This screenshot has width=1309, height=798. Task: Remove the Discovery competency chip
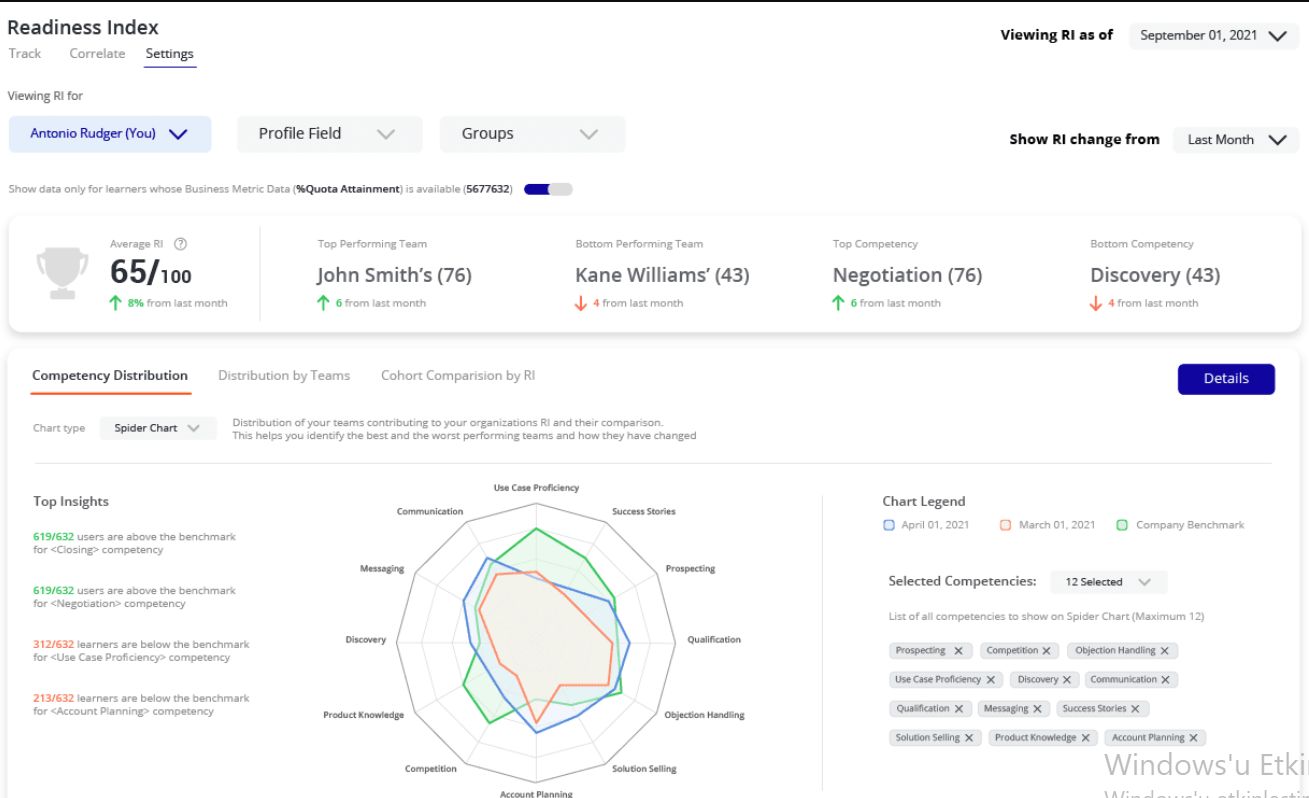(x=1067, y=680)
